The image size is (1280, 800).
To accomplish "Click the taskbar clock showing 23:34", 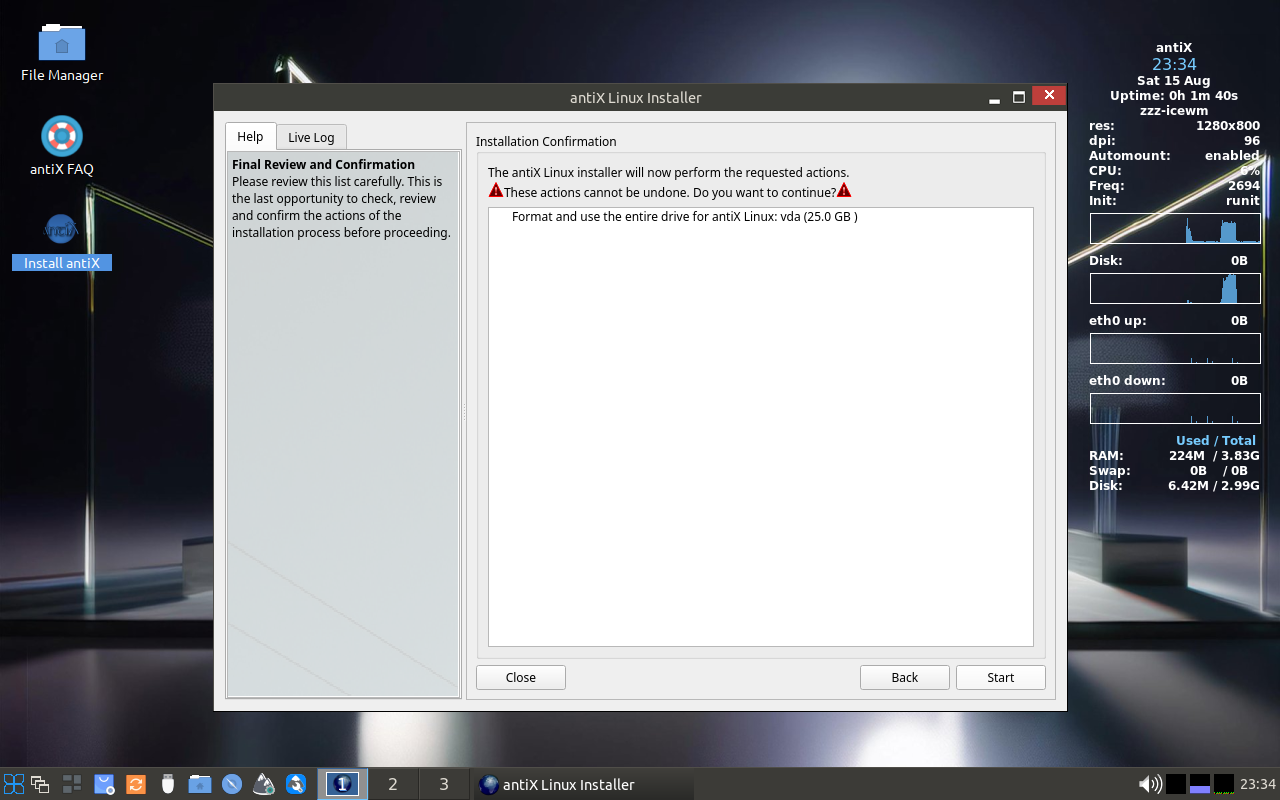I will click(x=1258, y=784).
